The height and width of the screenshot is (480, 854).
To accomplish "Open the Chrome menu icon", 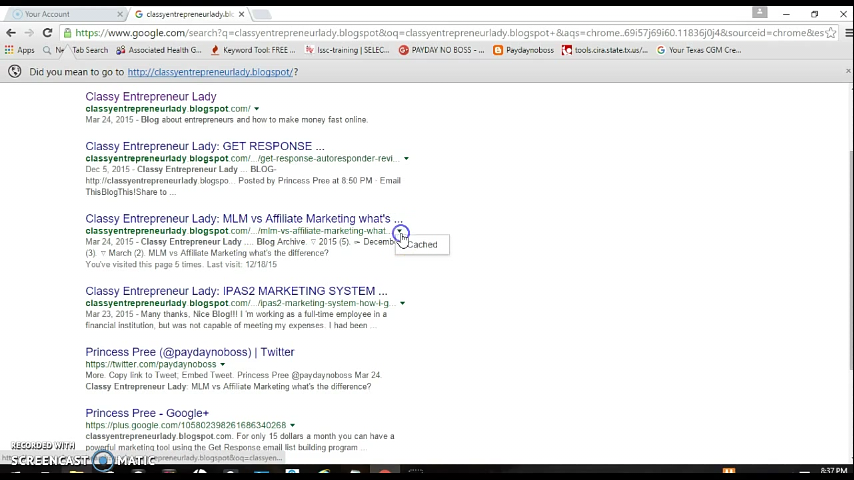I will (x=849, y=33).
